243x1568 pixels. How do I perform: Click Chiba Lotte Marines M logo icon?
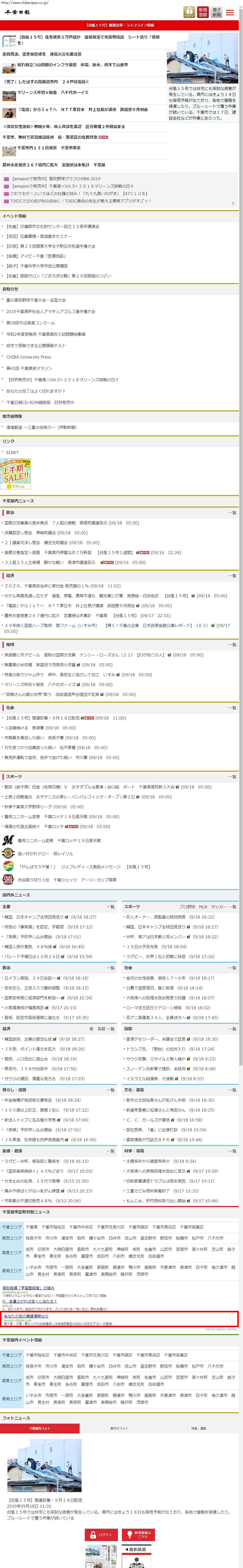point(8,841)
